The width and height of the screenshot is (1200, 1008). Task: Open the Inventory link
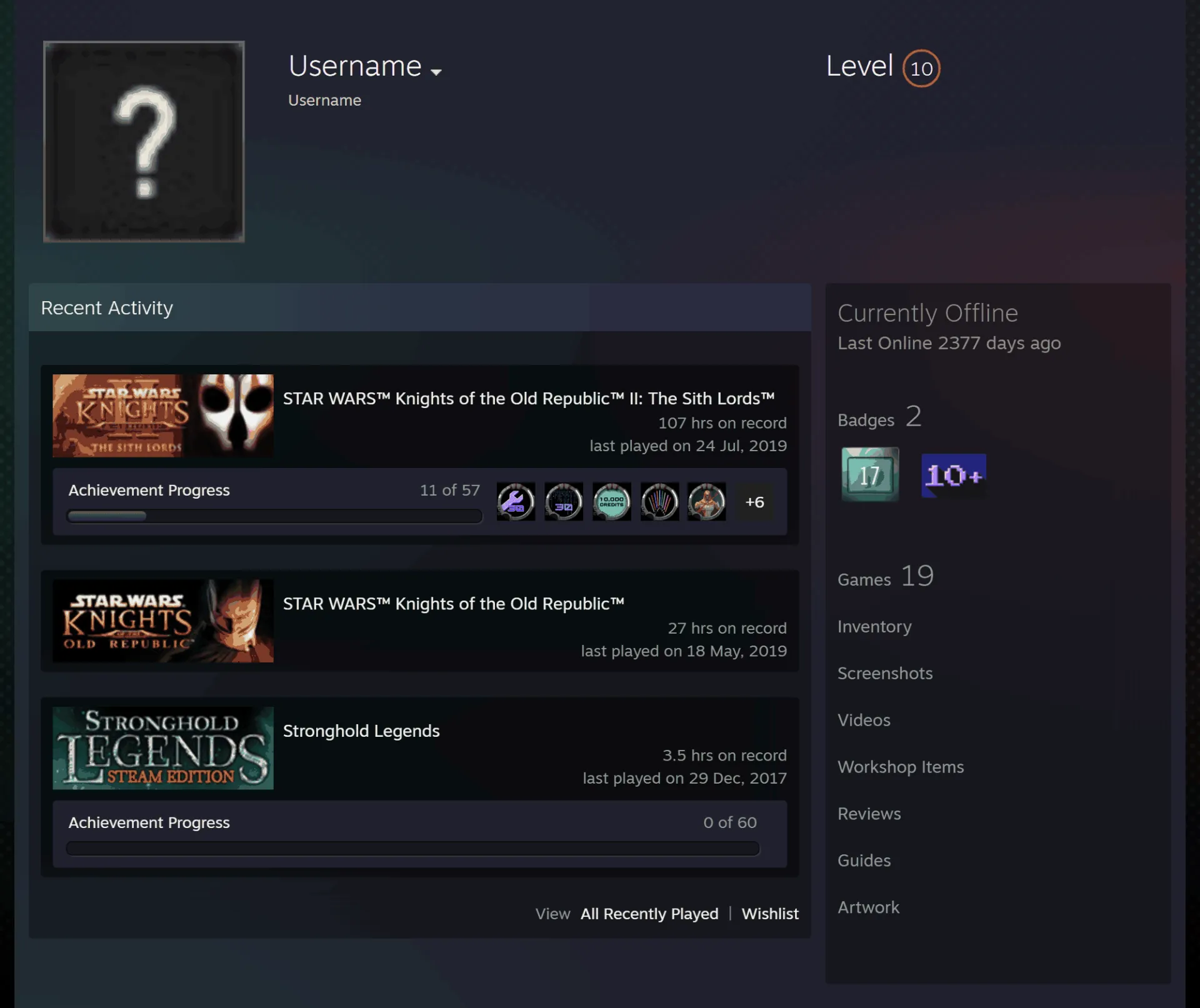[x=874, y=626]
